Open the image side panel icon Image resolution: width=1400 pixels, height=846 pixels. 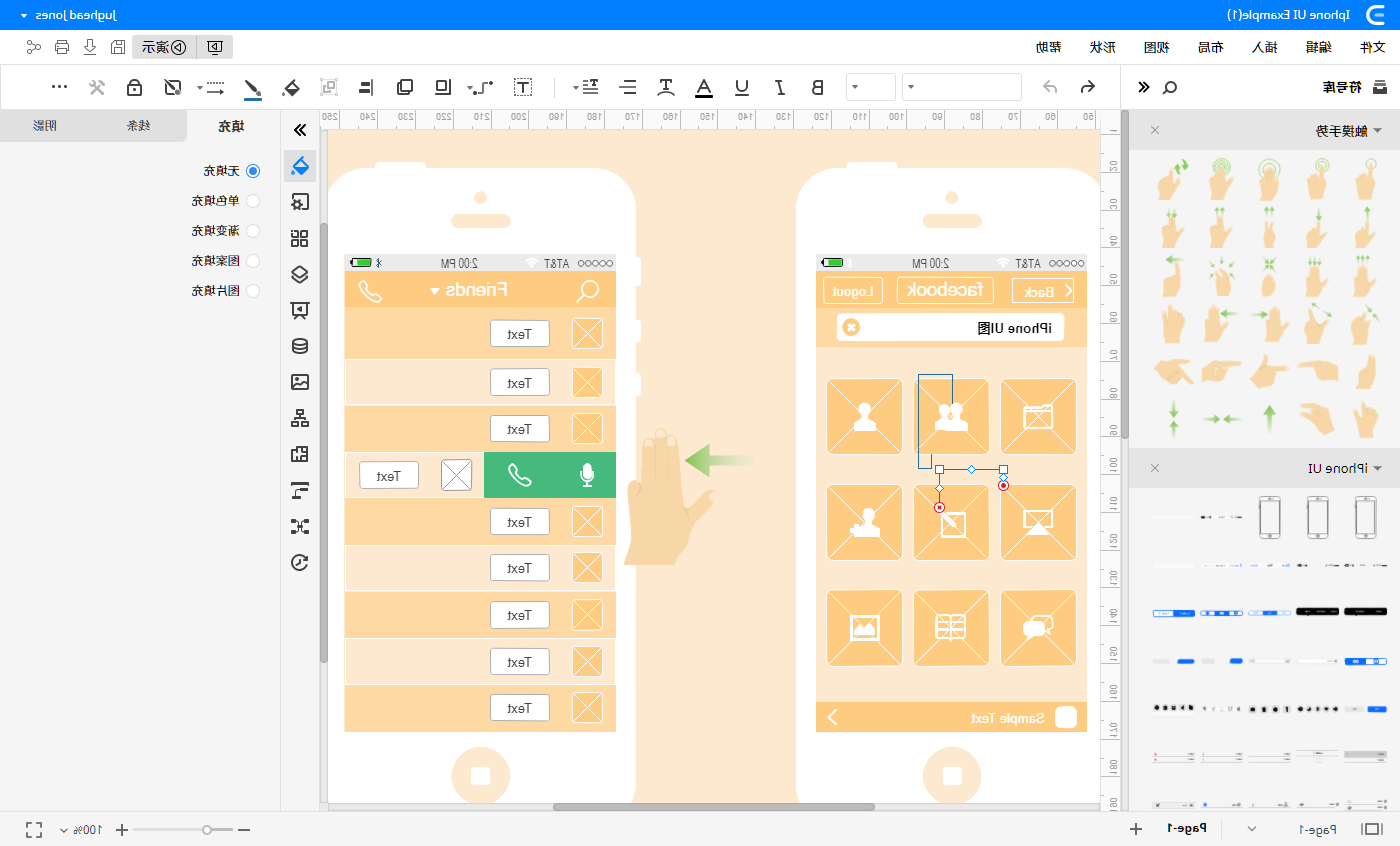coord(299,382)
